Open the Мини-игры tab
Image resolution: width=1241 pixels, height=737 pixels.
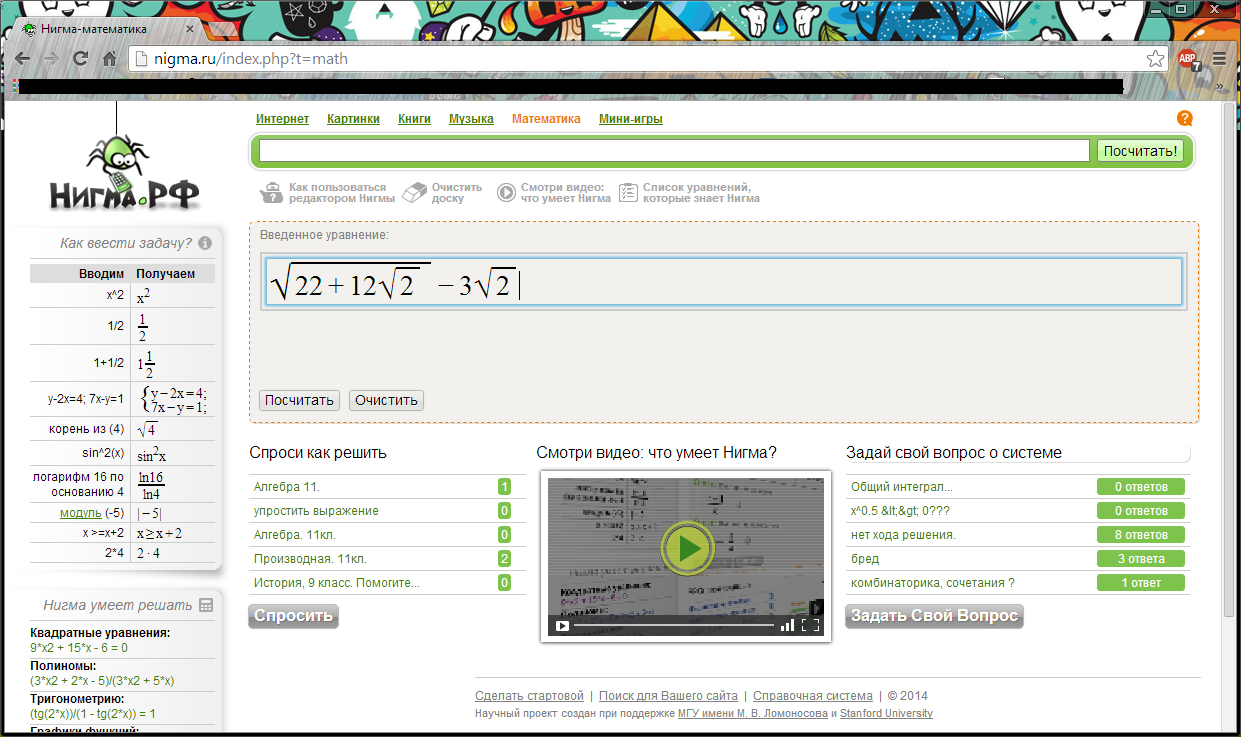coord(630,119)
